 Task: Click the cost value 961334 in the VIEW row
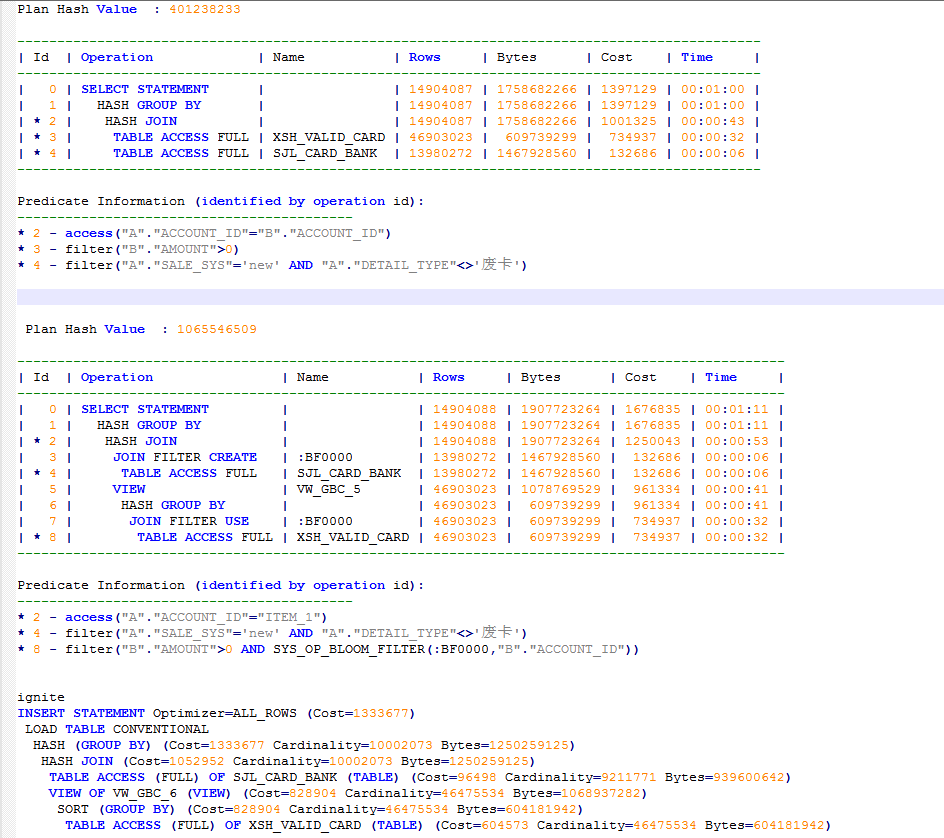tap(657, 489)
